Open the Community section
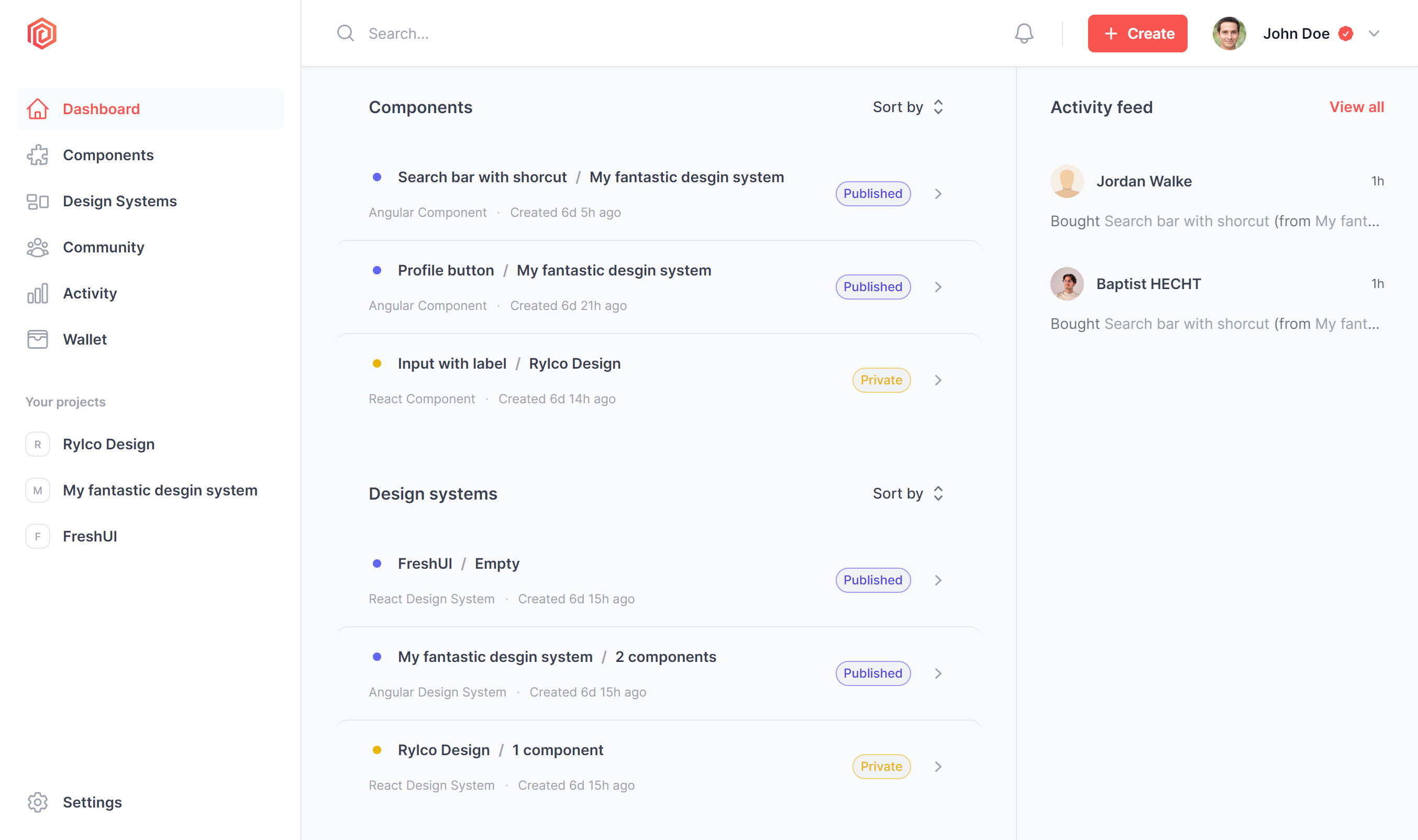Screen dimensions: 1418x840 click(x=103, y=247)
